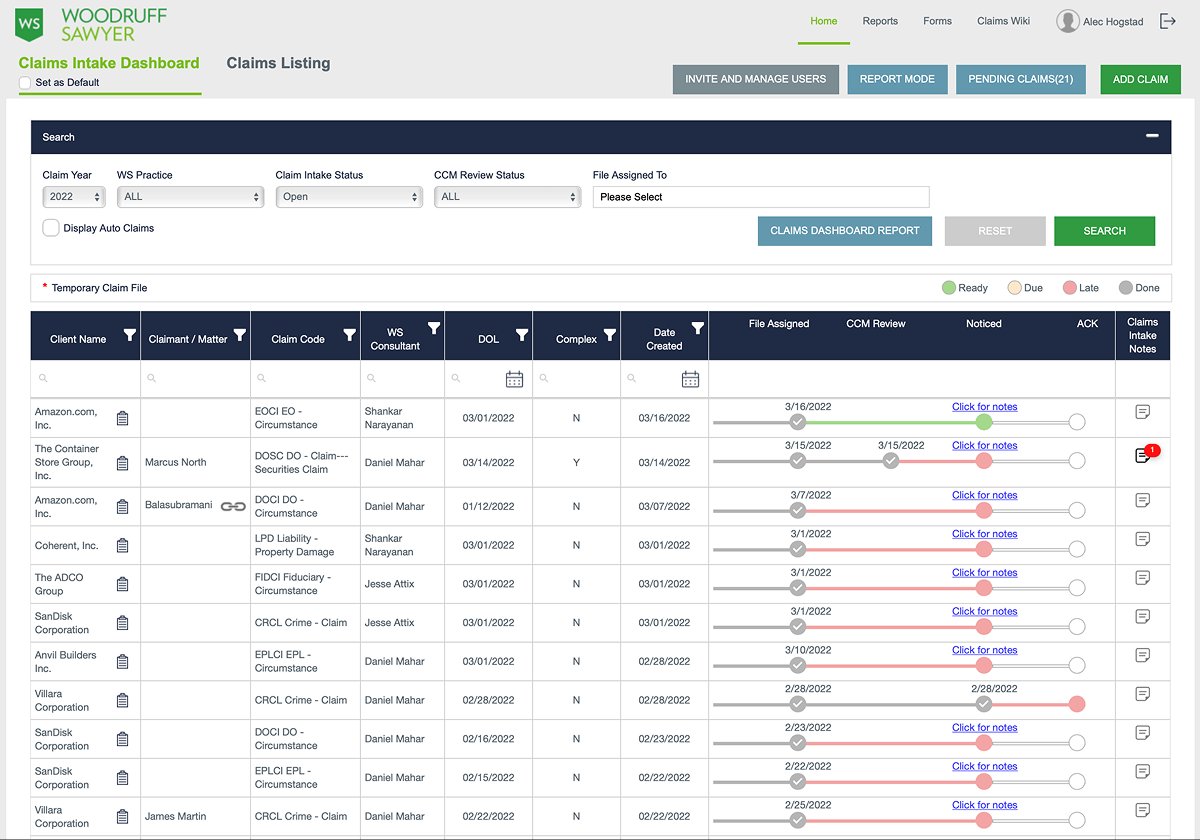Enable the Display Auto Claims checkbox
1200x840 pixels.
(51, 228)
